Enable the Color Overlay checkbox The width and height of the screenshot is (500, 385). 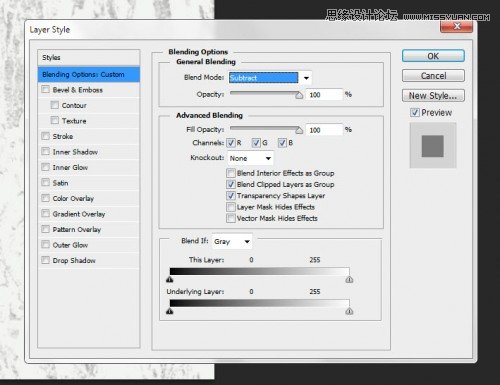coord(45,198)
